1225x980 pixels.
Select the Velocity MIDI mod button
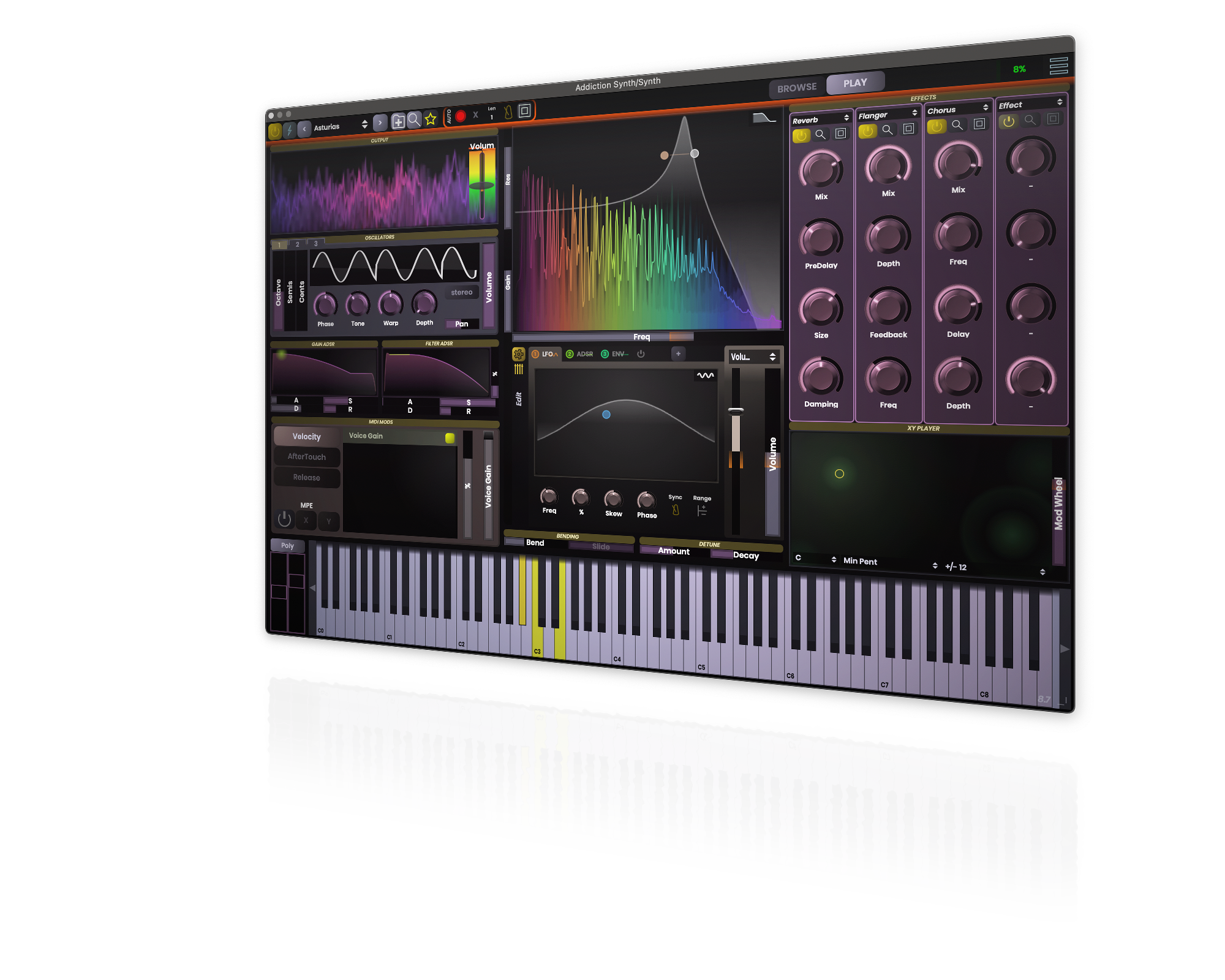(x=306, y=437)
